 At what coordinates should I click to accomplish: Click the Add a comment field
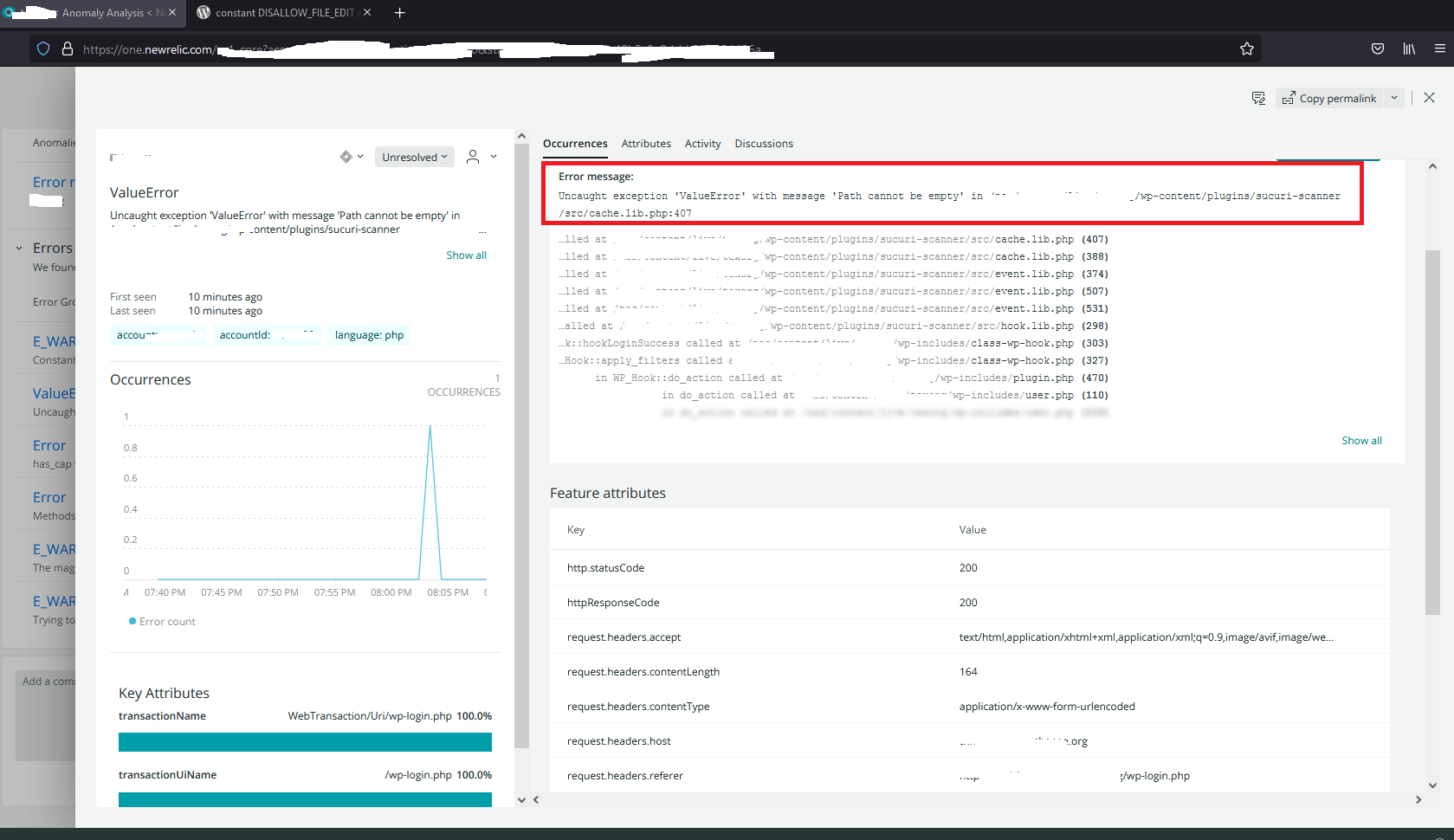coord(46,715)
